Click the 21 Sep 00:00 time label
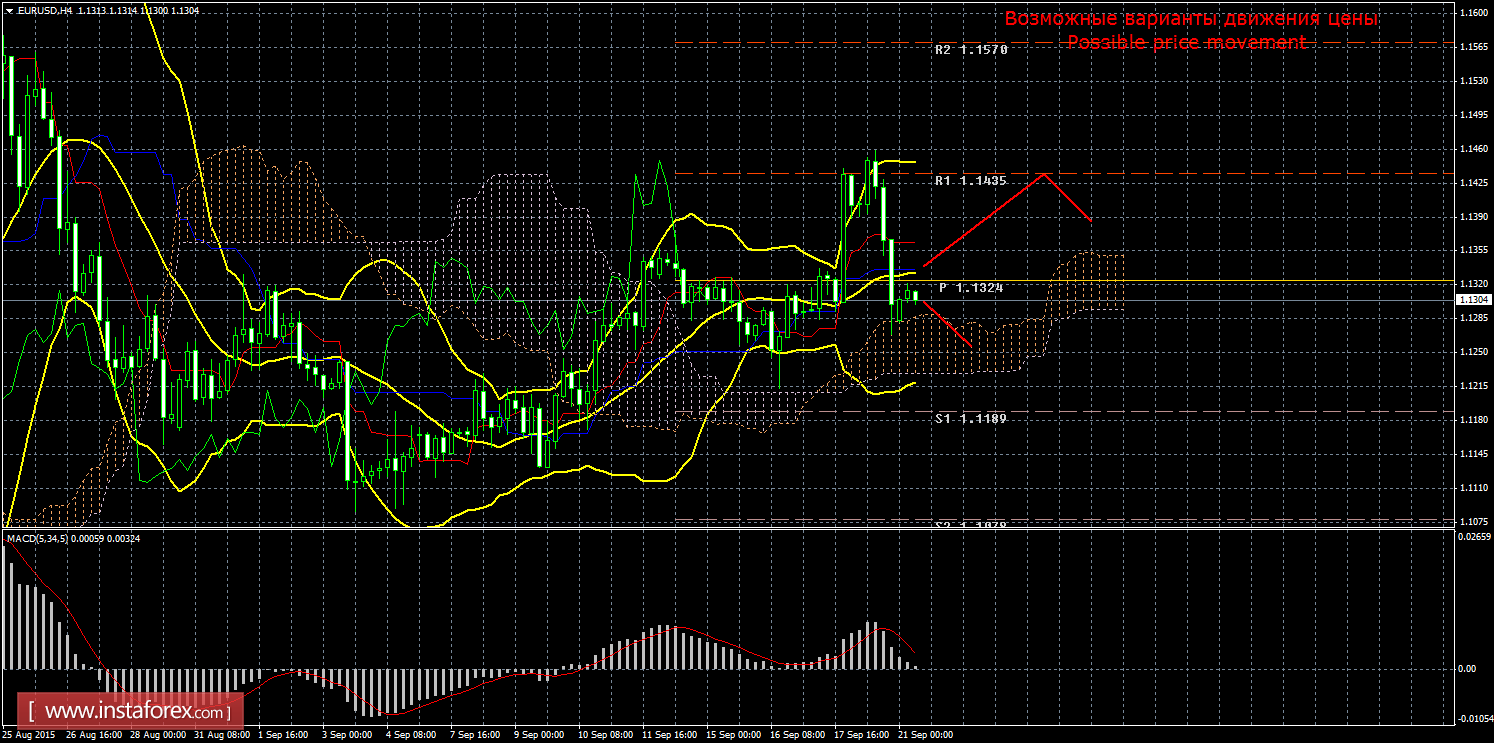This screenshot has height=743, width=1494. (923, 735)
